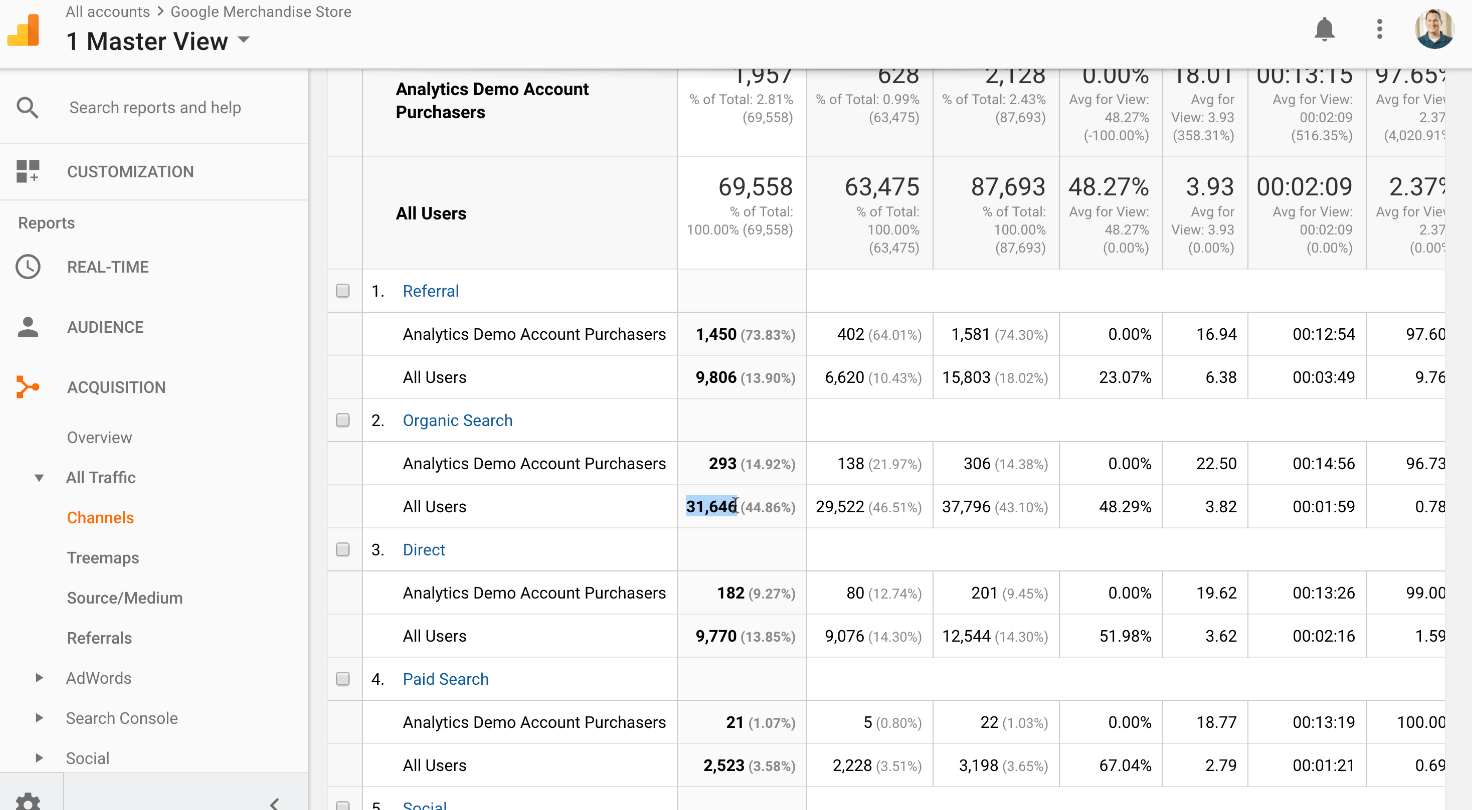Click the 22.50 pages per session cell

1217,464
